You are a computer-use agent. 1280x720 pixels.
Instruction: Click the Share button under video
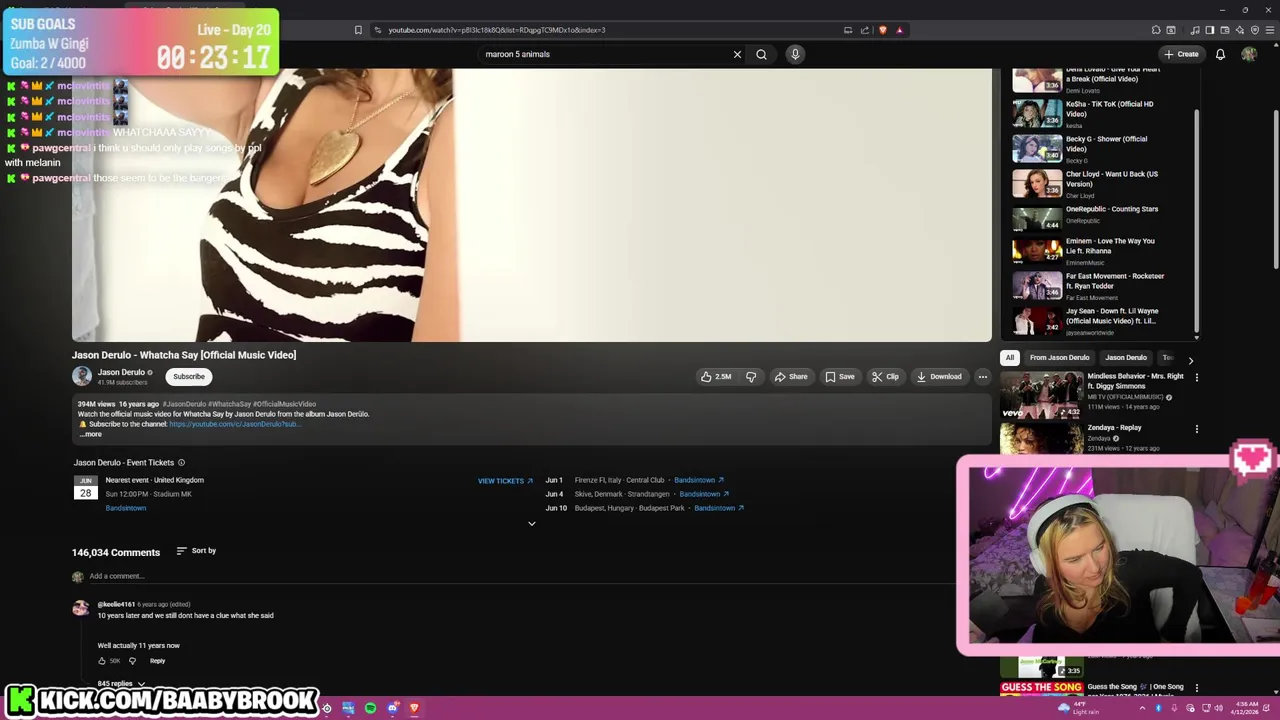pos(790,377)
